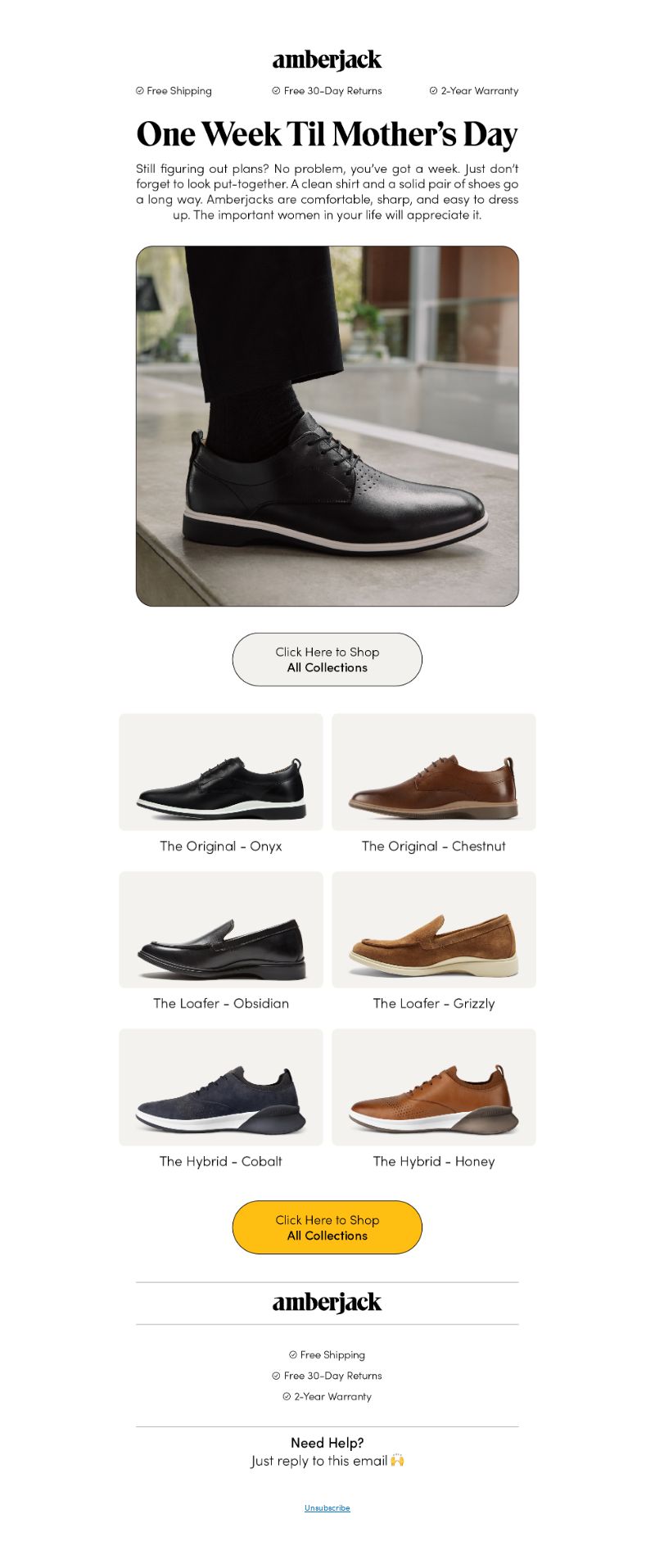The image size is (655, 1568).
Task: Click the One Week Til Mother's Day headline
Action: tap(327, 134)
